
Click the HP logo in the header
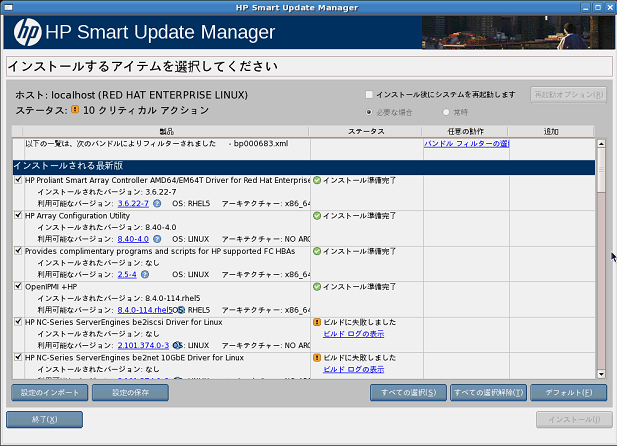(27, 33)
